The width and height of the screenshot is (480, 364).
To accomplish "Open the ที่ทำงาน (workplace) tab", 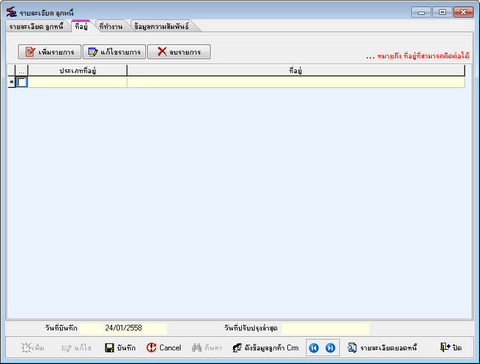I will pos(111,26).
